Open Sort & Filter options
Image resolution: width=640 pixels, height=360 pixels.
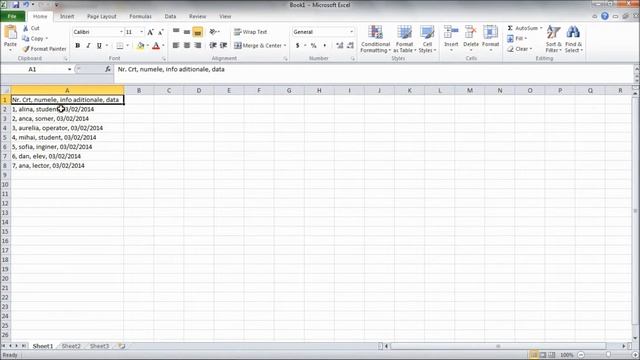pyautogui.click(x=553, y=39)
